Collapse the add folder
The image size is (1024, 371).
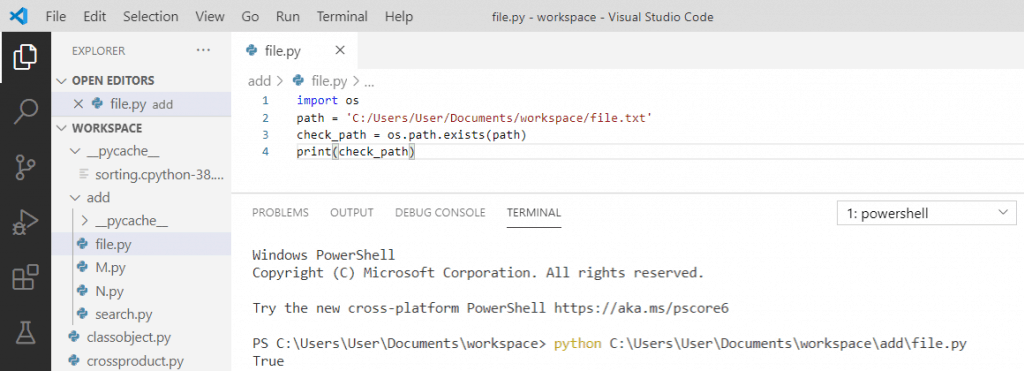(74, 197)
